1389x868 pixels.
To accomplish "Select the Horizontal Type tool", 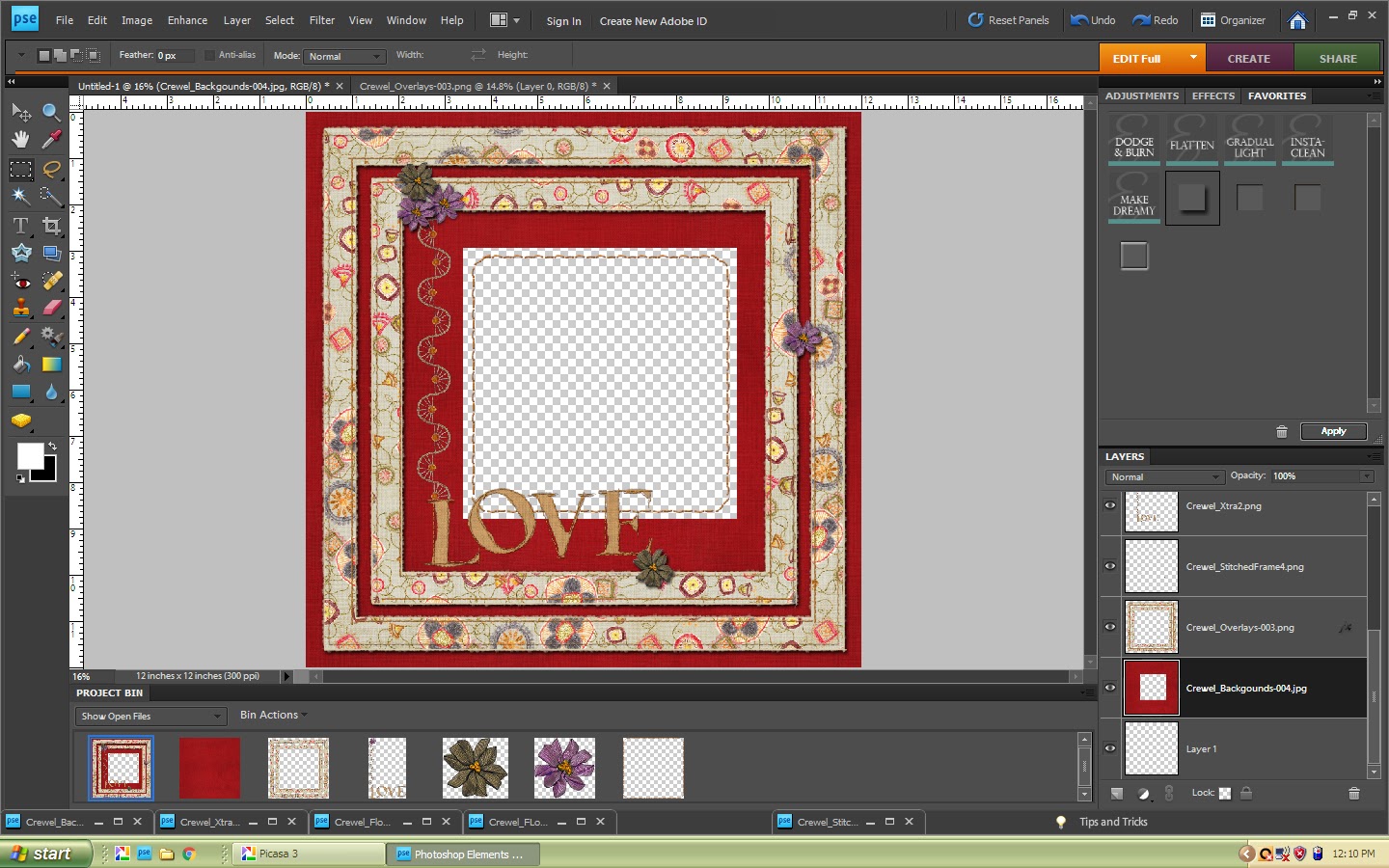I will point(20,226).
